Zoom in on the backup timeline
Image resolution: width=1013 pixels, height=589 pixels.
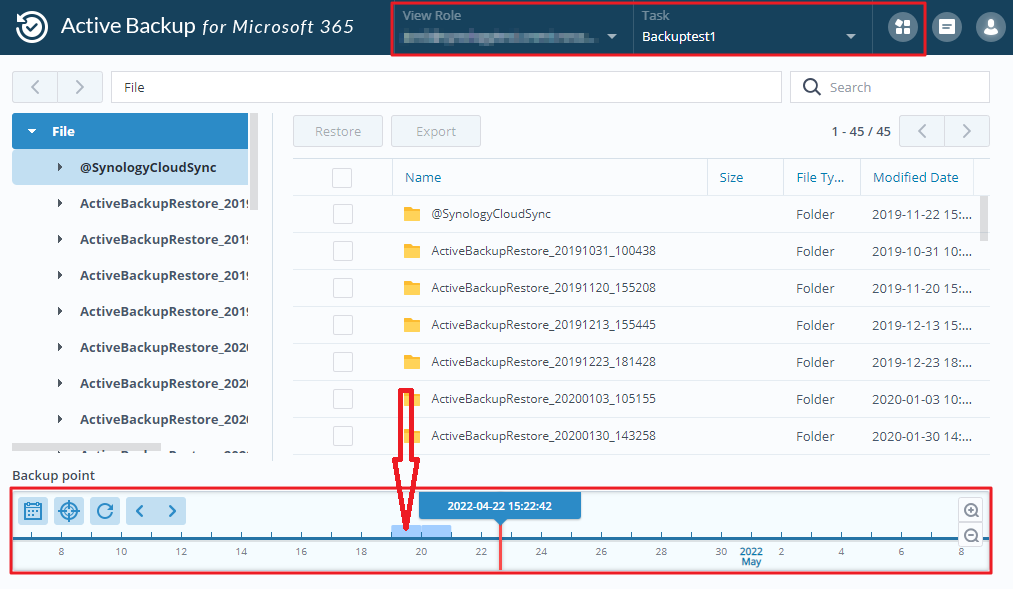coord(970,510)
